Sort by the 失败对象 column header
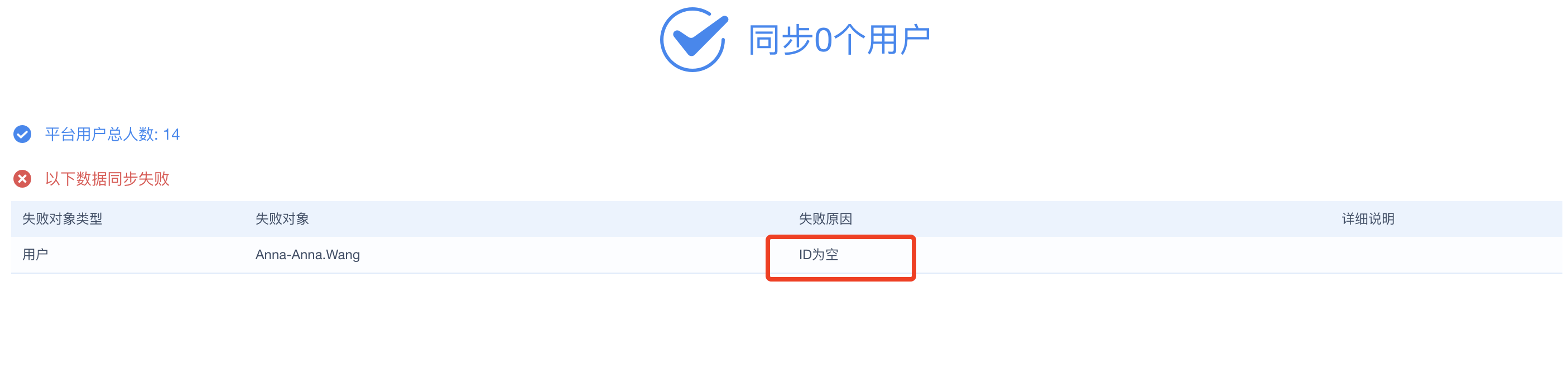Viewport: 1568px width, 391px height. 282,218
